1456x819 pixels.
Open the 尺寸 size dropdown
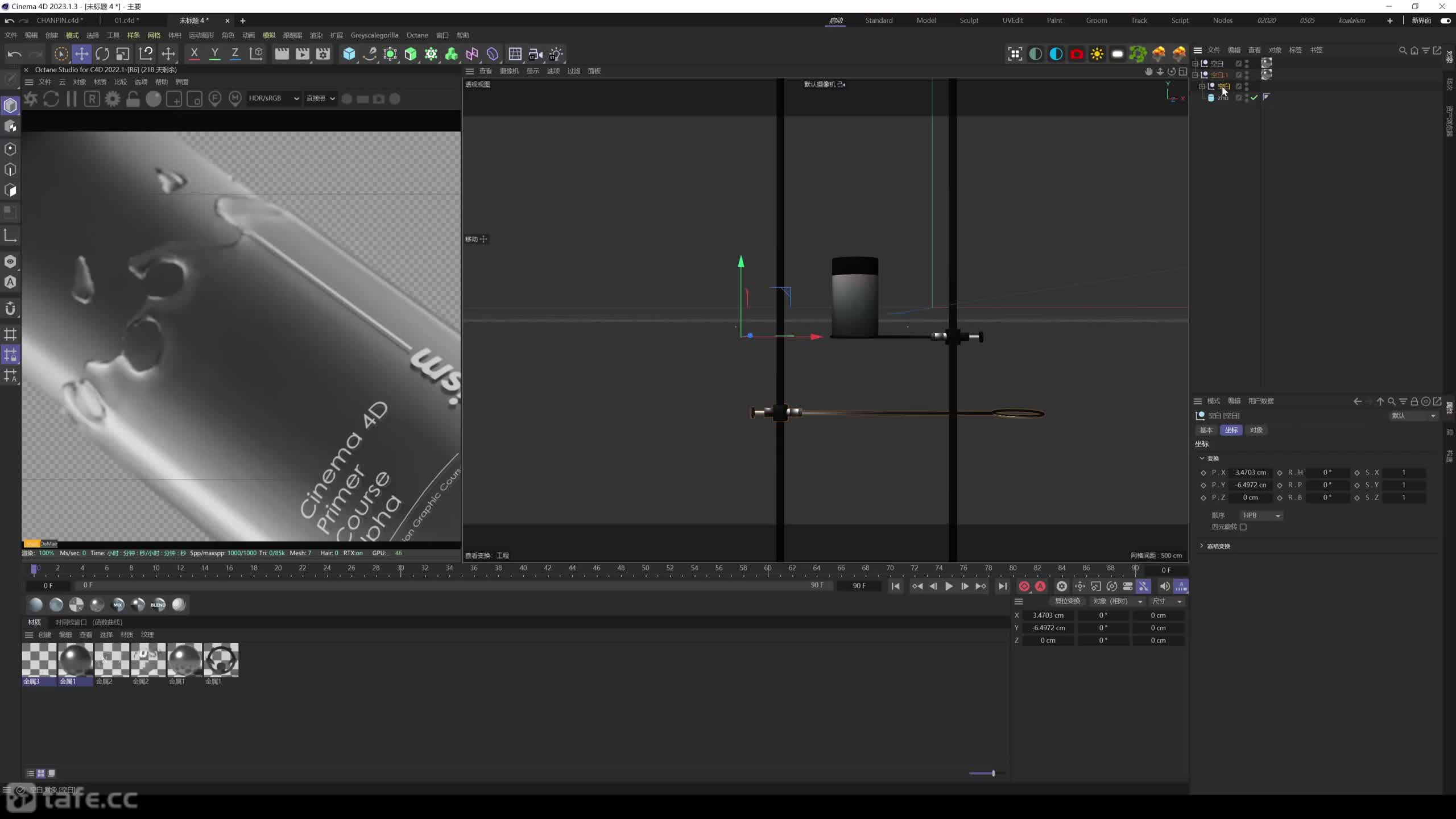[x=1167, y=601]
